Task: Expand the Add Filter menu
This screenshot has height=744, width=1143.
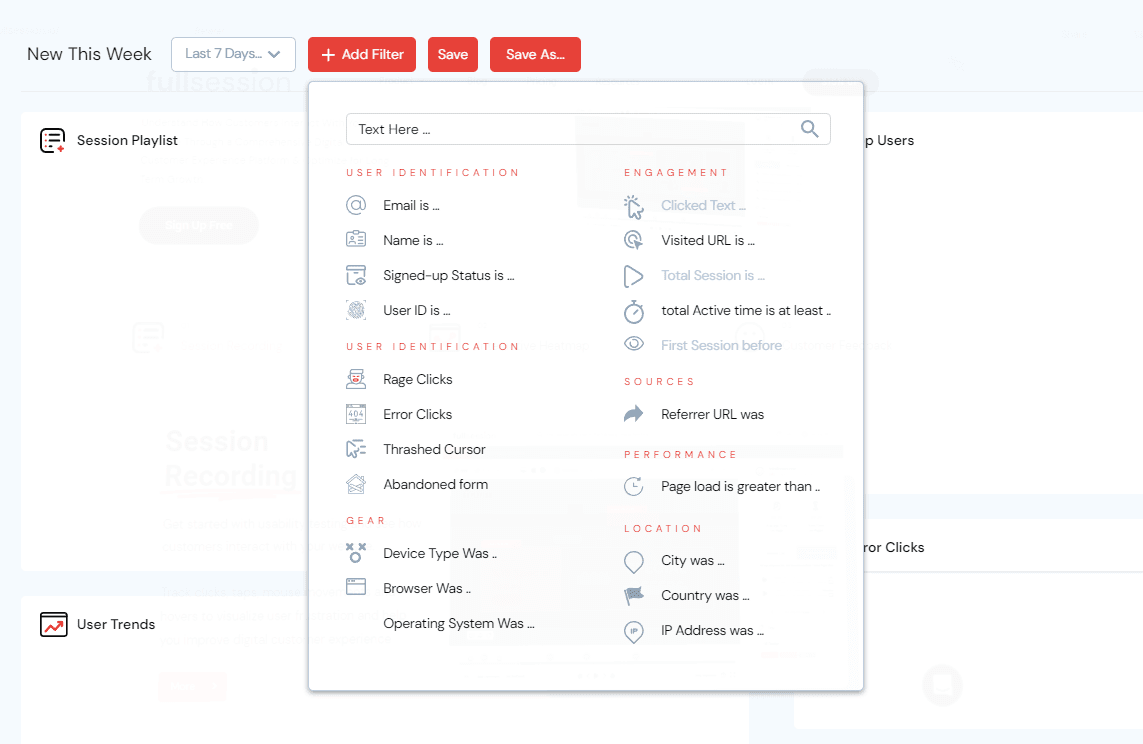Action: point(362,54)
